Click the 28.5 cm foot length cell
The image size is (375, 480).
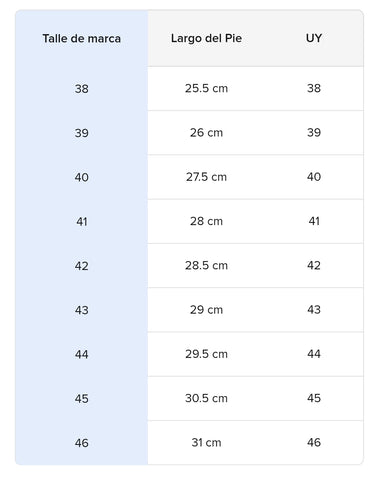(206, 266)
